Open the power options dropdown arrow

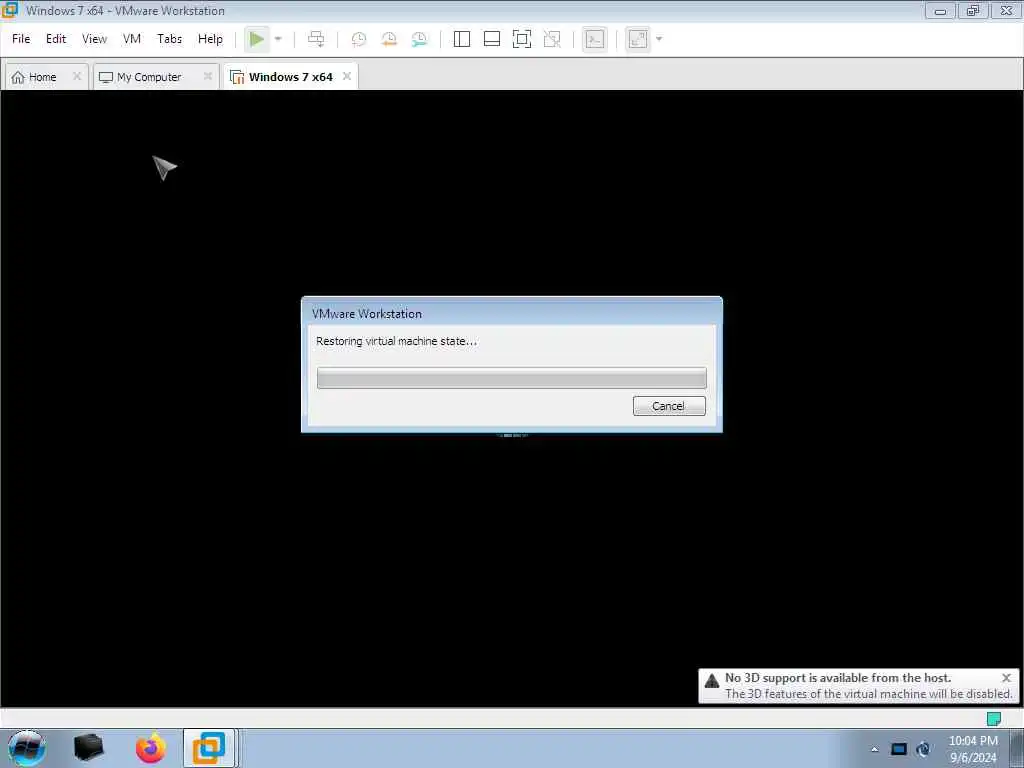click(278, 39)
